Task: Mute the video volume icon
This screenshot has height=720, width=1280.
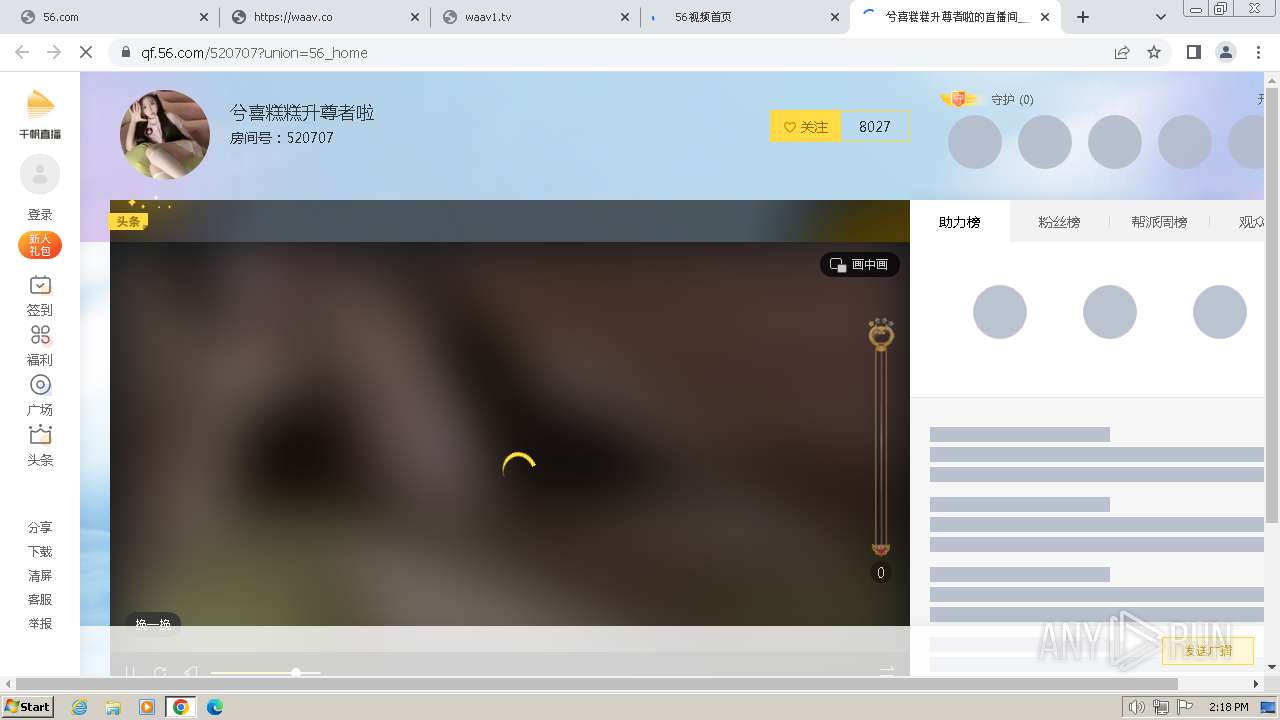Action: pos(191,672)
